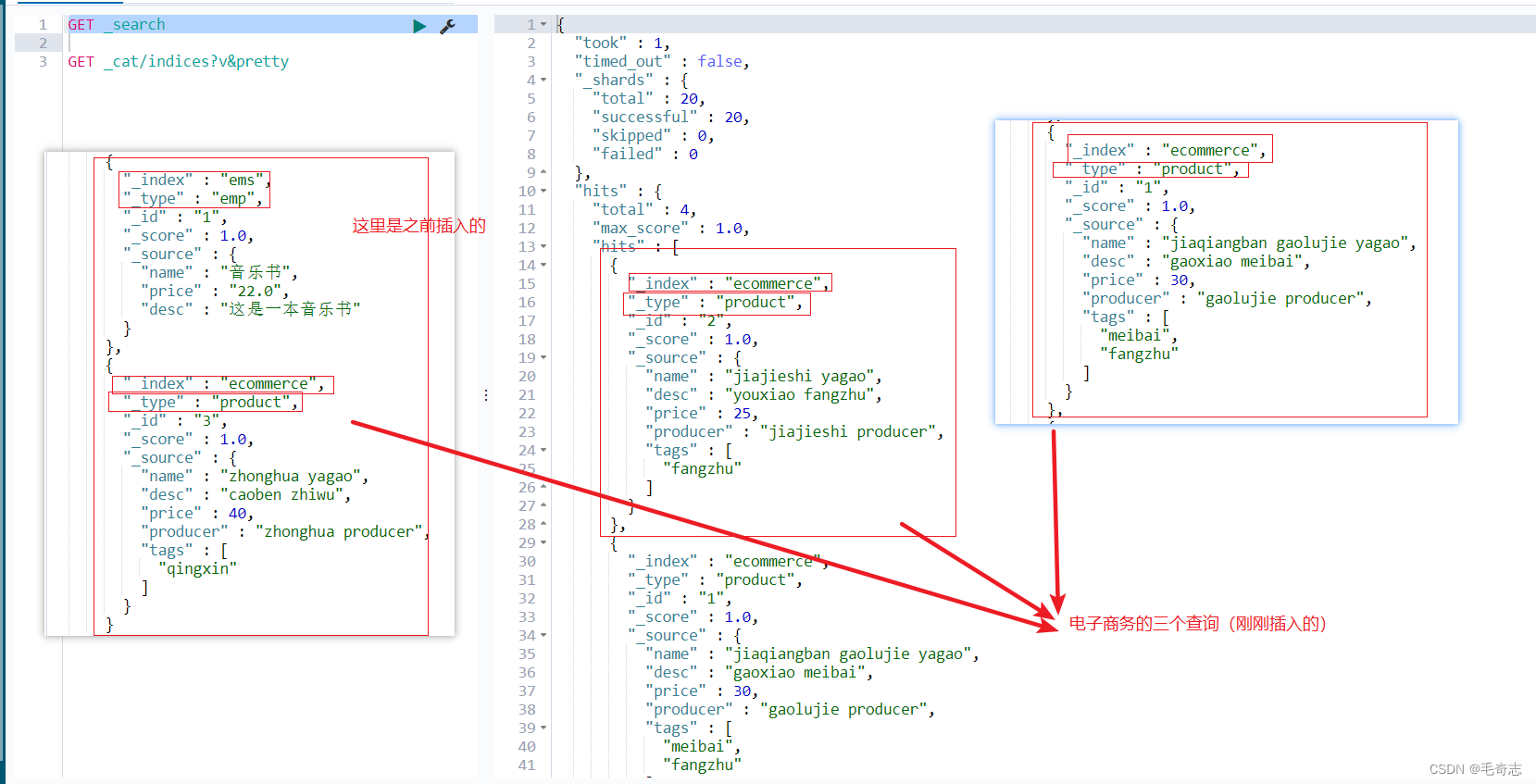Toggle fold marker at response line 26
This screenshot has width=1536, height=784.
[x=543, y=488]
